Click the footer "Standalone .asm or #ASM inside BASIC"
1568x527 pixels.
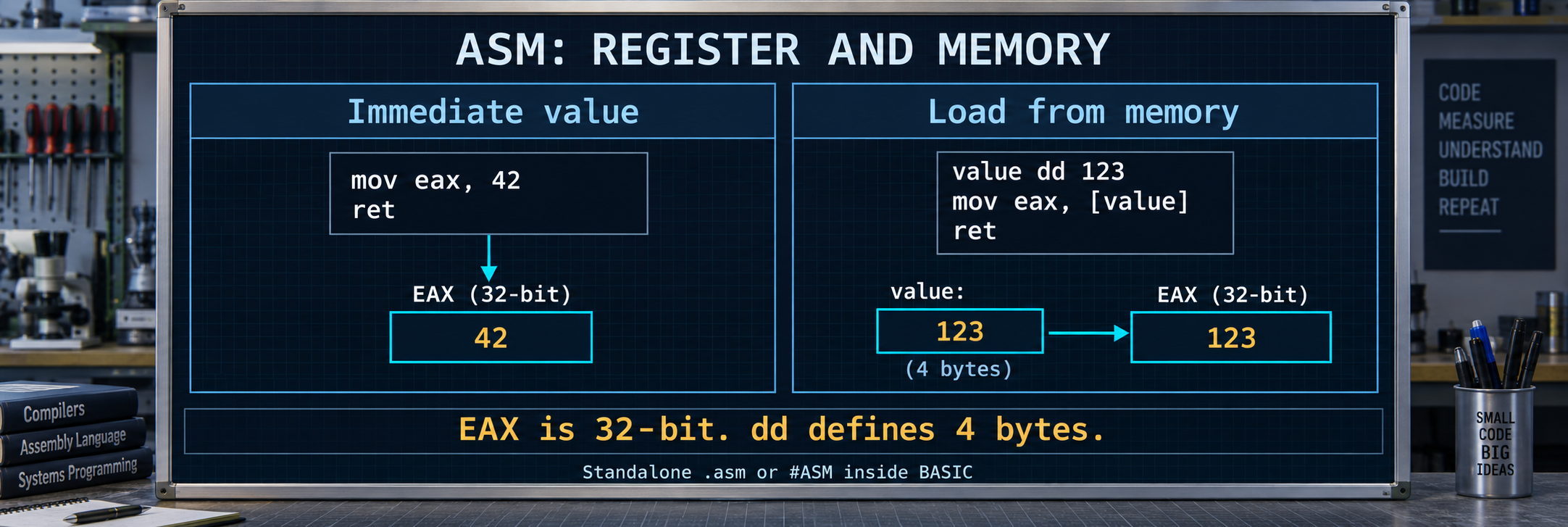pyautogui.click(x=777, y=473)
